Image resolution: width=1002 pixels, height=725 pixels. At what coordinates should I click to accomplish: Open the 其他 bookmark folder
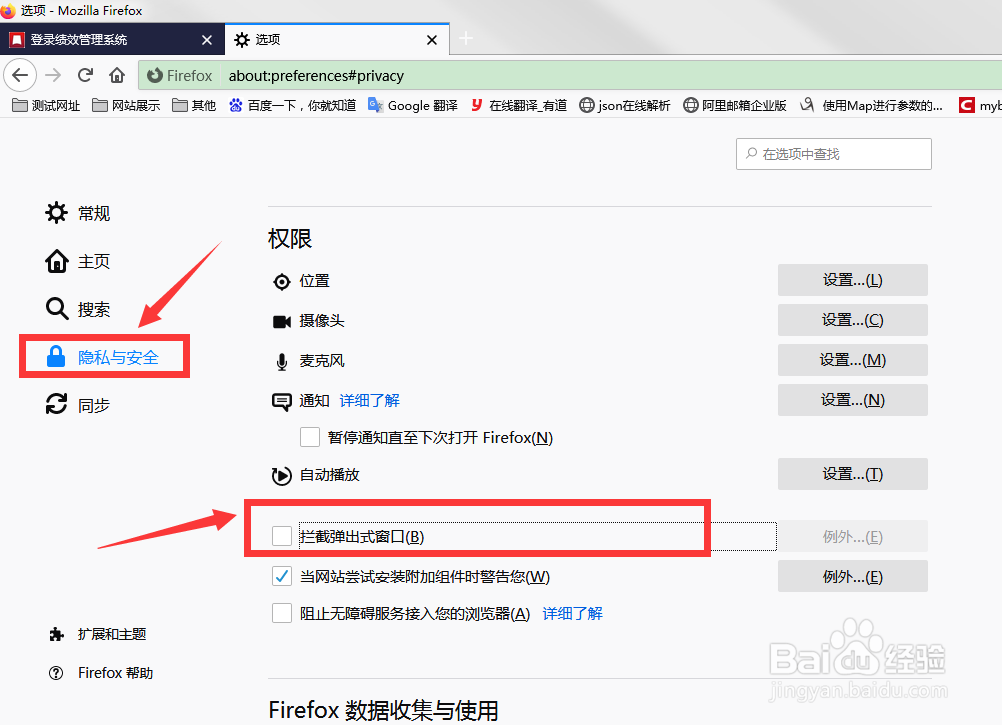[x=194, y=105]
